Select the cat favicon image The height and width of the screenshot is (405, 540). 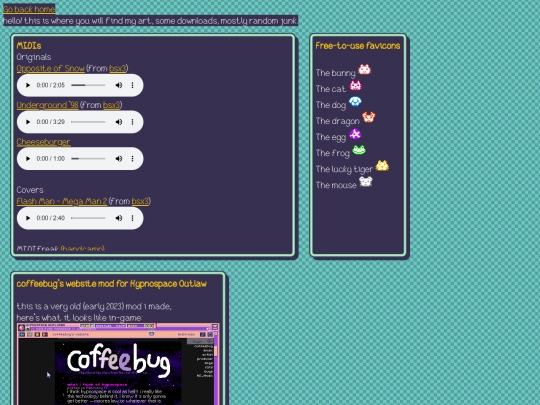tap(356, 85)
